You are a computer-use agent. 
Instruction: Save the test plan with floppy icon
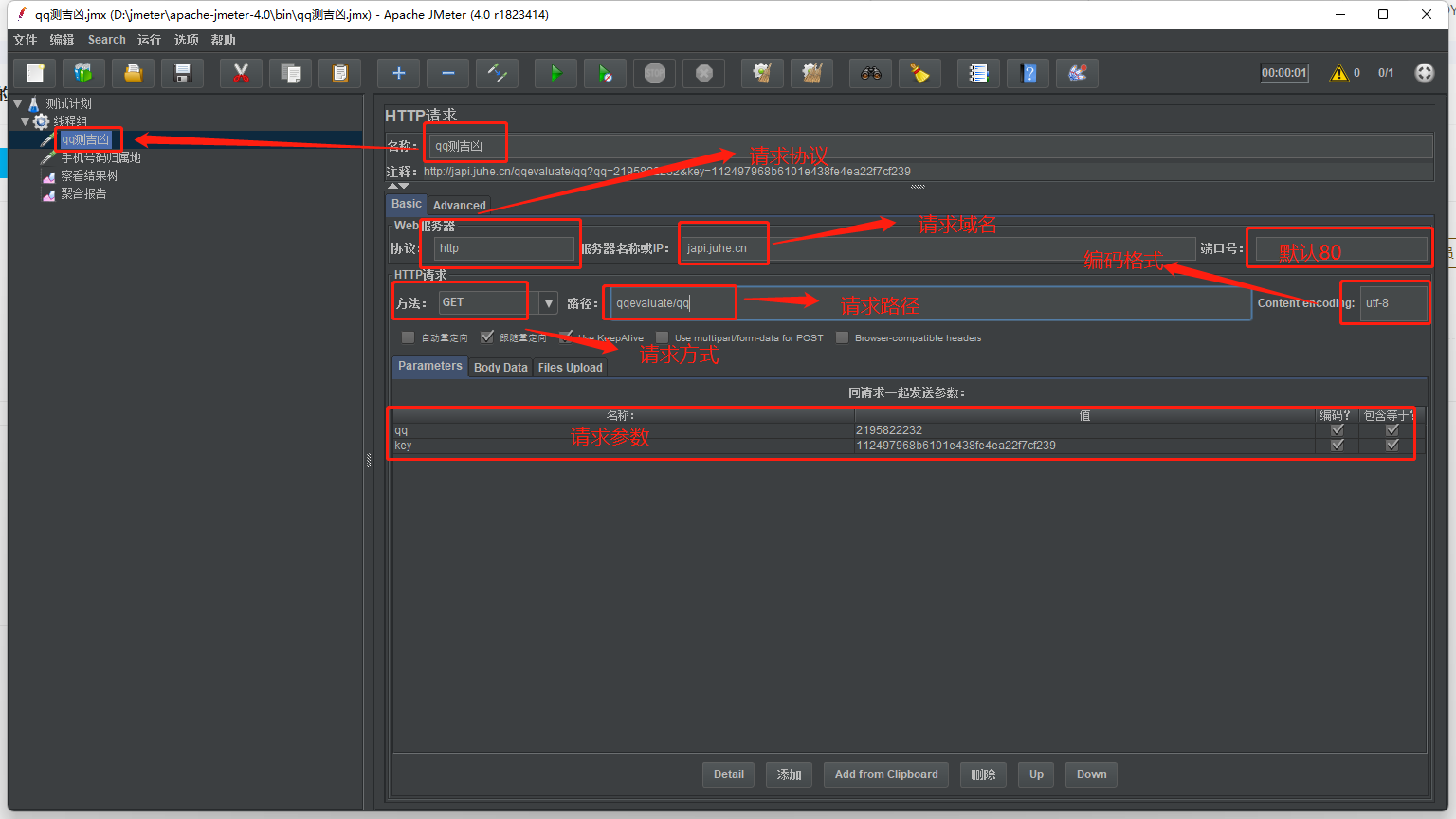[x=183, y=73]
